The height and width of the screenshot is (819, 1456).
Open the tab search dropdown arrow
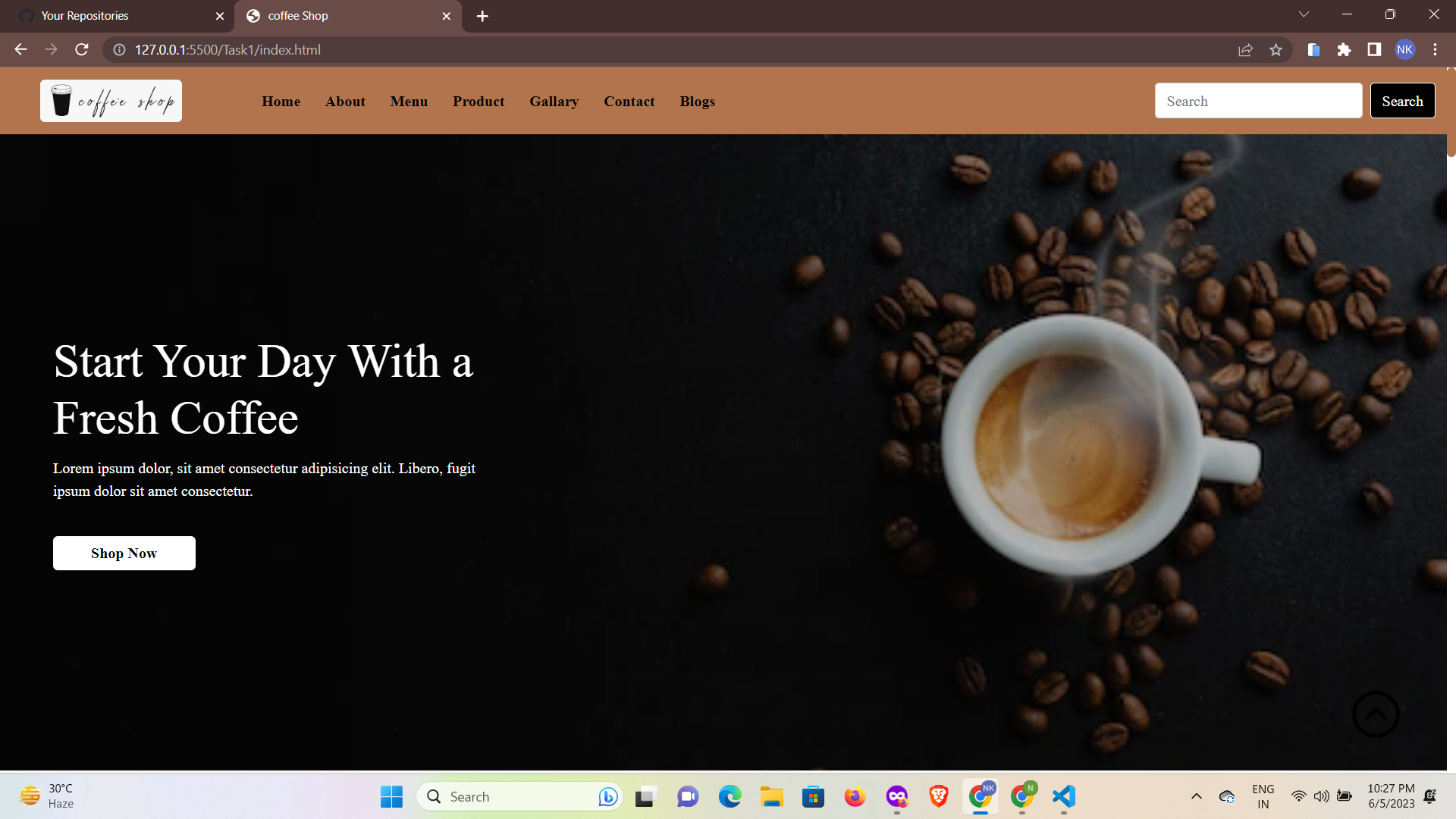(1304, 14)
